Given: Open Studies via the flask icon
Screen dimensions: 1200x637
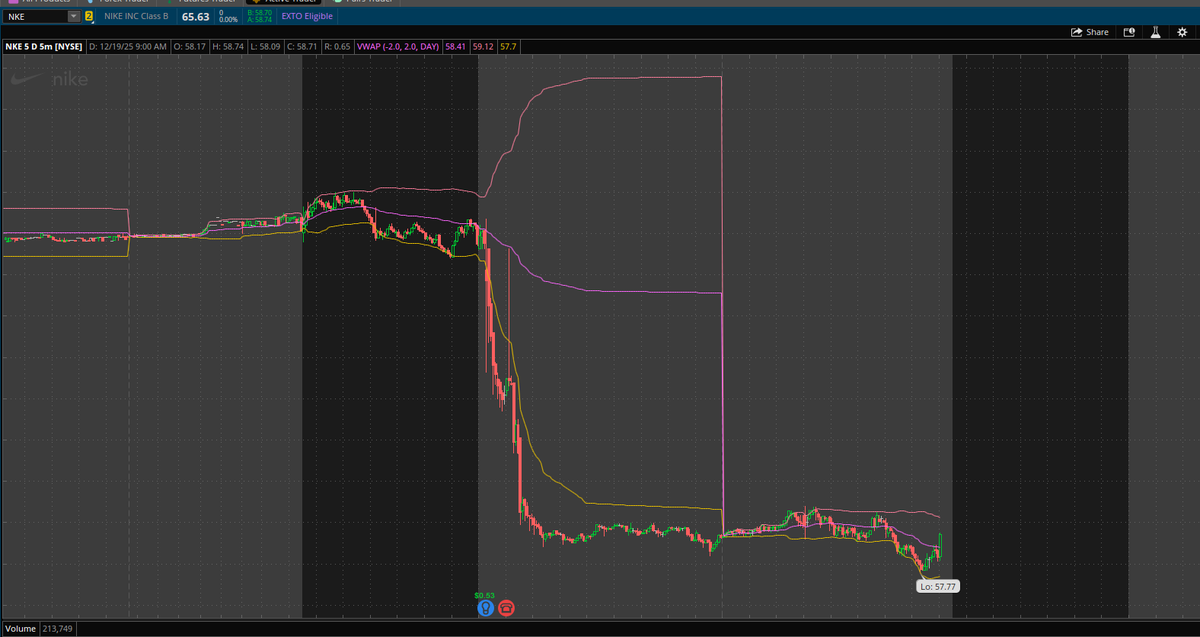Looking at the screenshot, I should click(x=1155, y=32).
